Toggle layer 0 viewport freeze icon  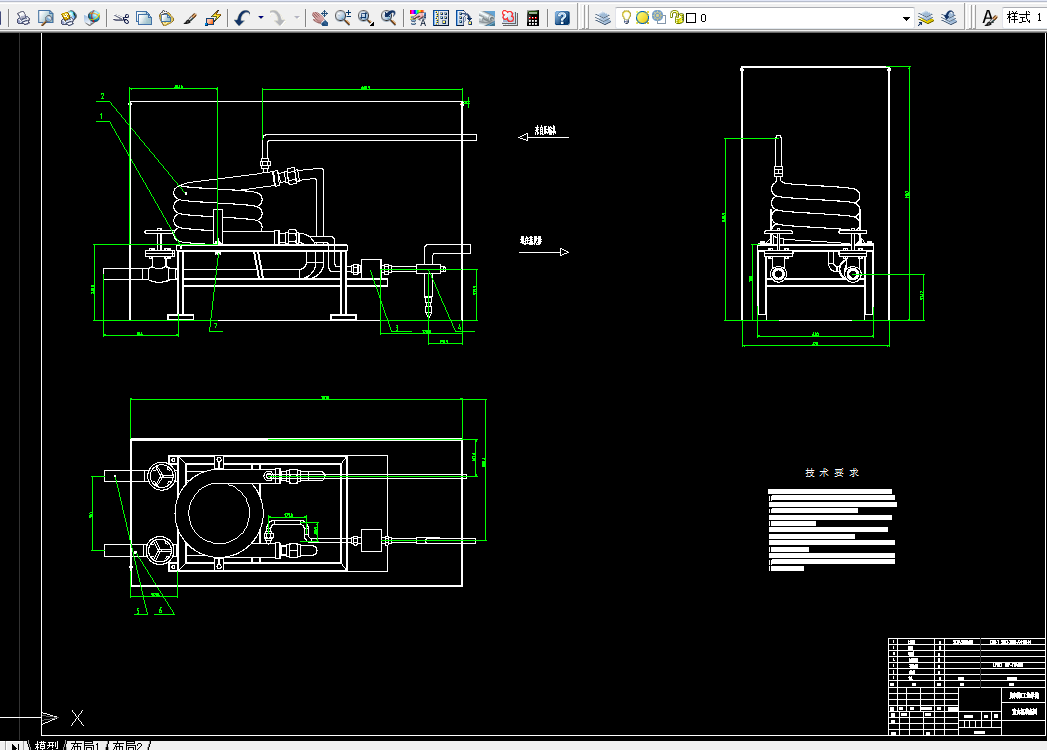point(658,17)
